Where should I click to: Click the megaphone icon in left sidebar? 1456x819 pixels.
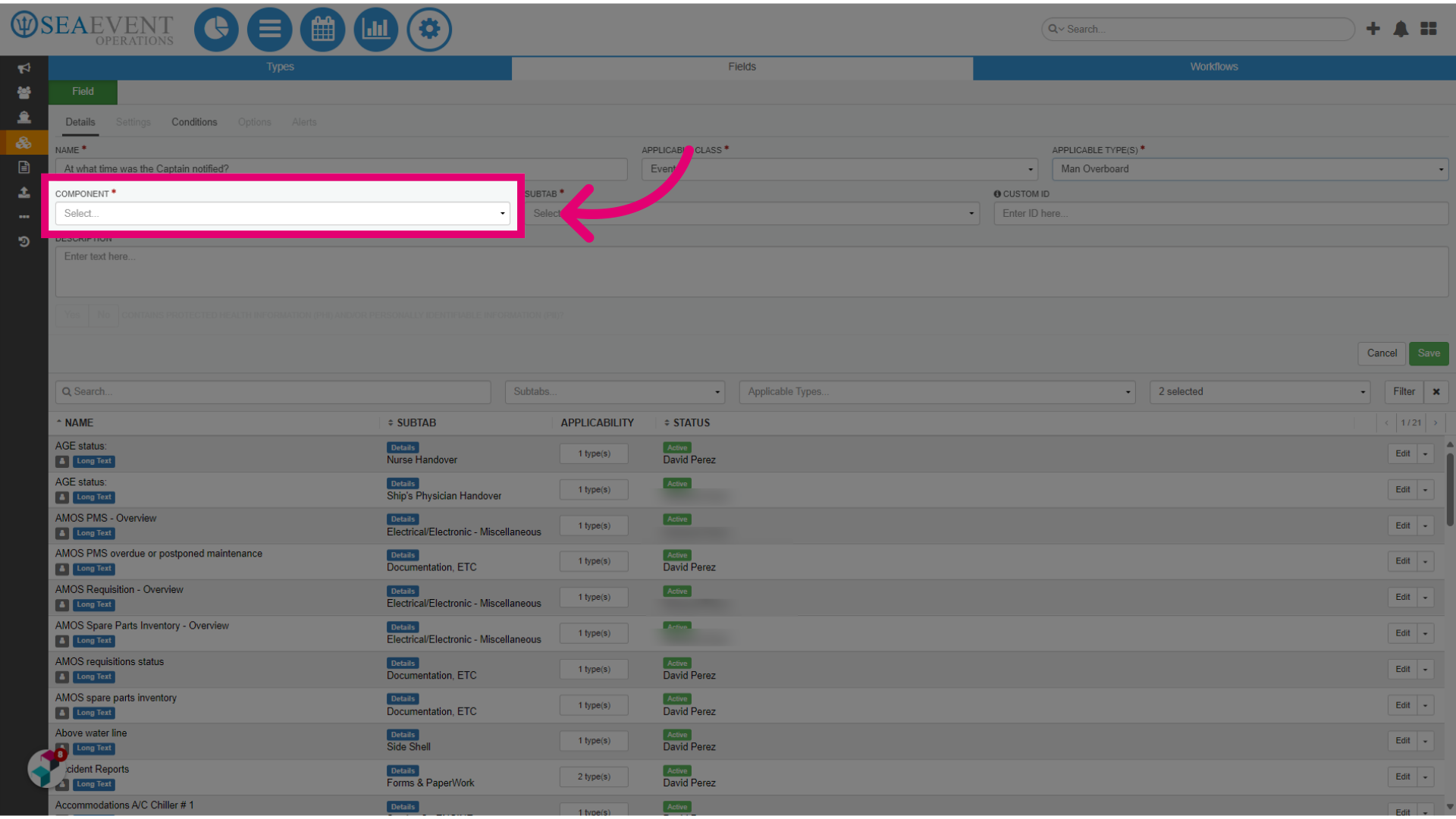[24, 68]
